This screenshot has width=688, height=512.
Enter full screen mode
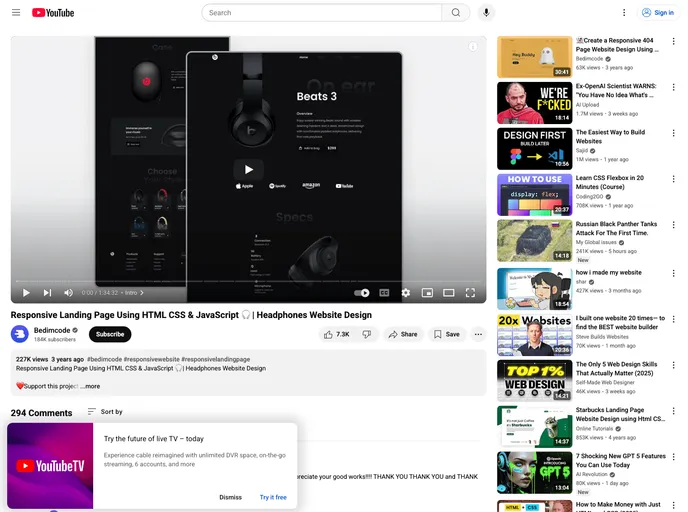click(470, 293)
